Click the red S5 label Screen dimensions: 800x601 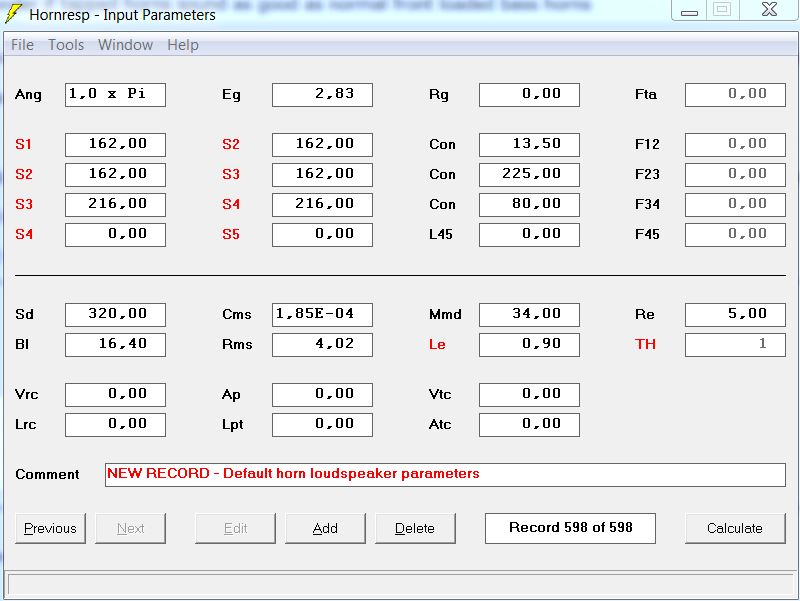231,234
